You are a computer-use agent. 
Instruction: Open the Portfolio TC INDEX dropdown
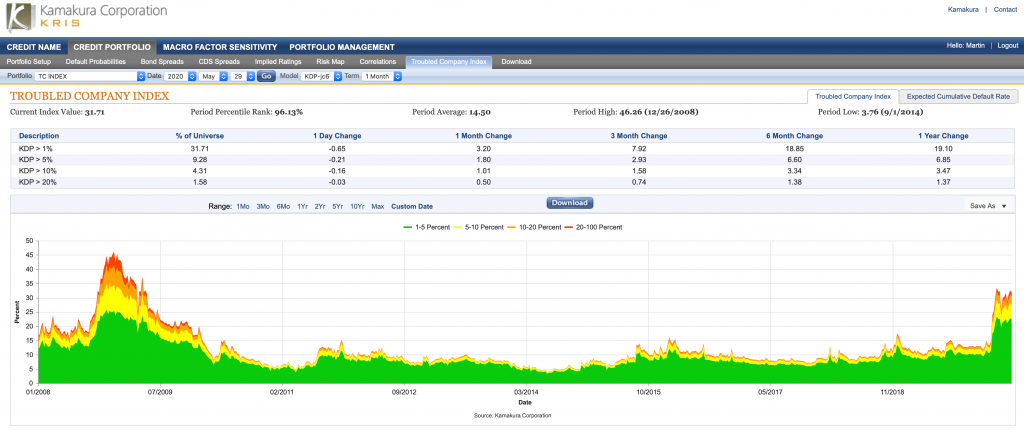(x=90, y=76)
